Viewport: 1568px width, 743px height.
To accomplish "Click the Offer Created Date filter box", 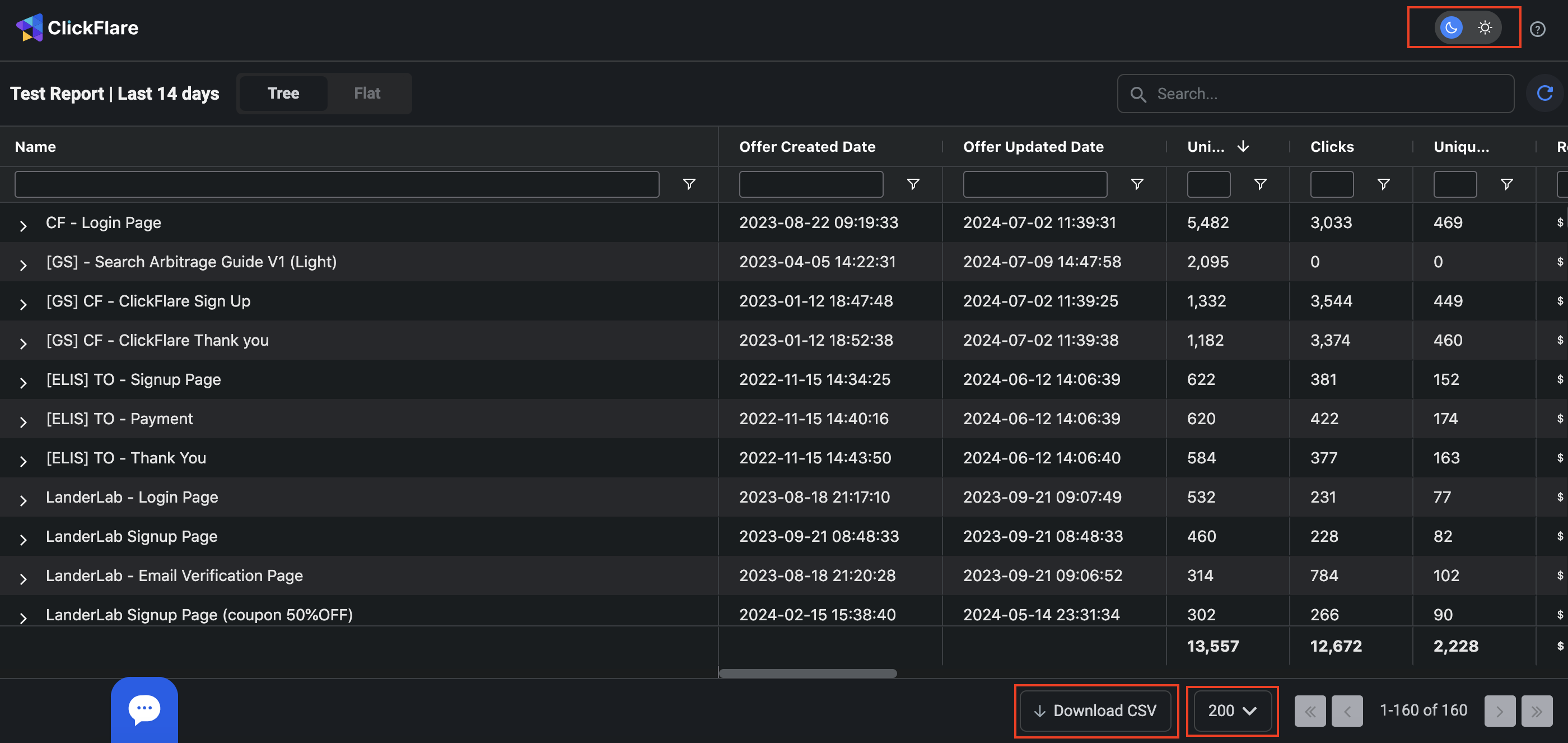I will coord(811,184).
